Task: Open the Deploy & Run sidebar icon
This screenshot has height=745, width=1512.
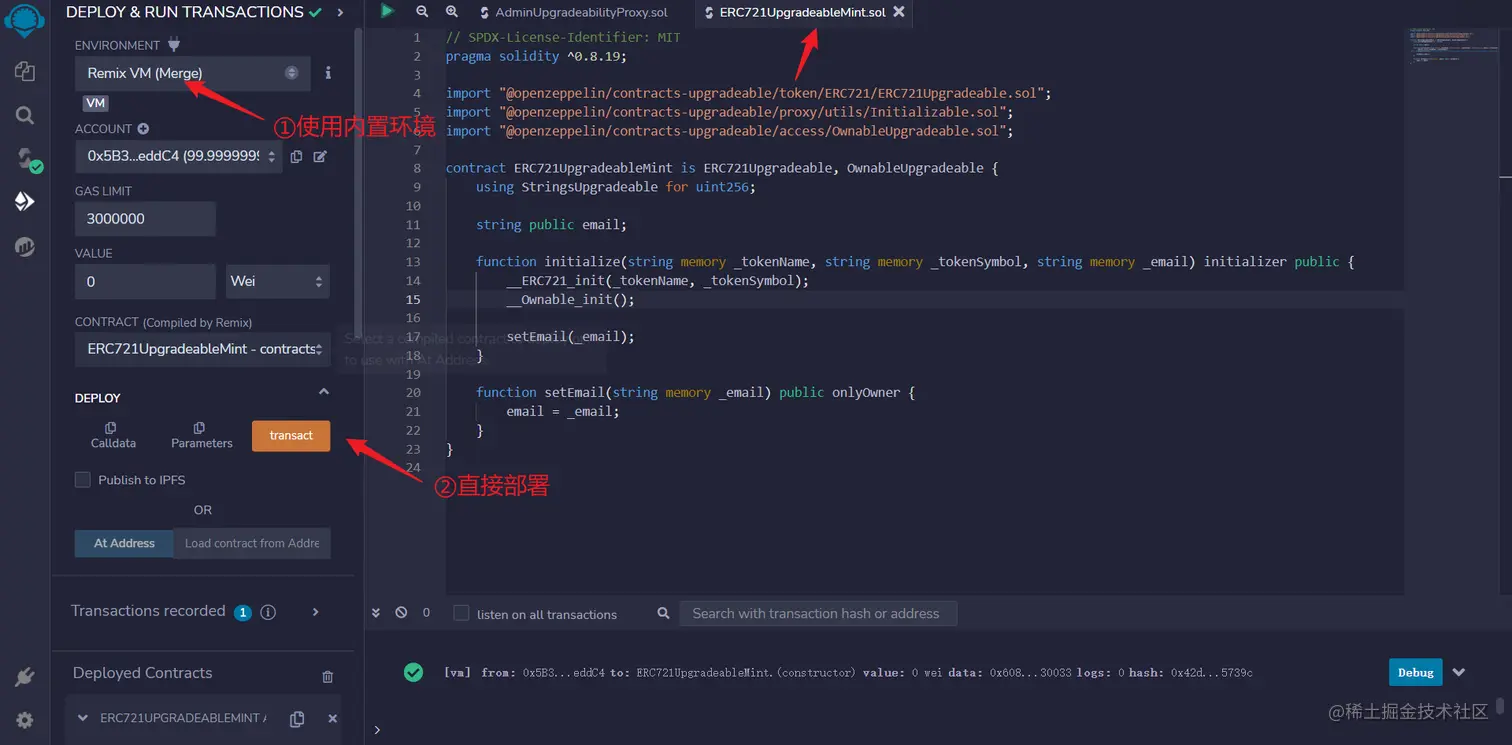Action: click(25, 201)
